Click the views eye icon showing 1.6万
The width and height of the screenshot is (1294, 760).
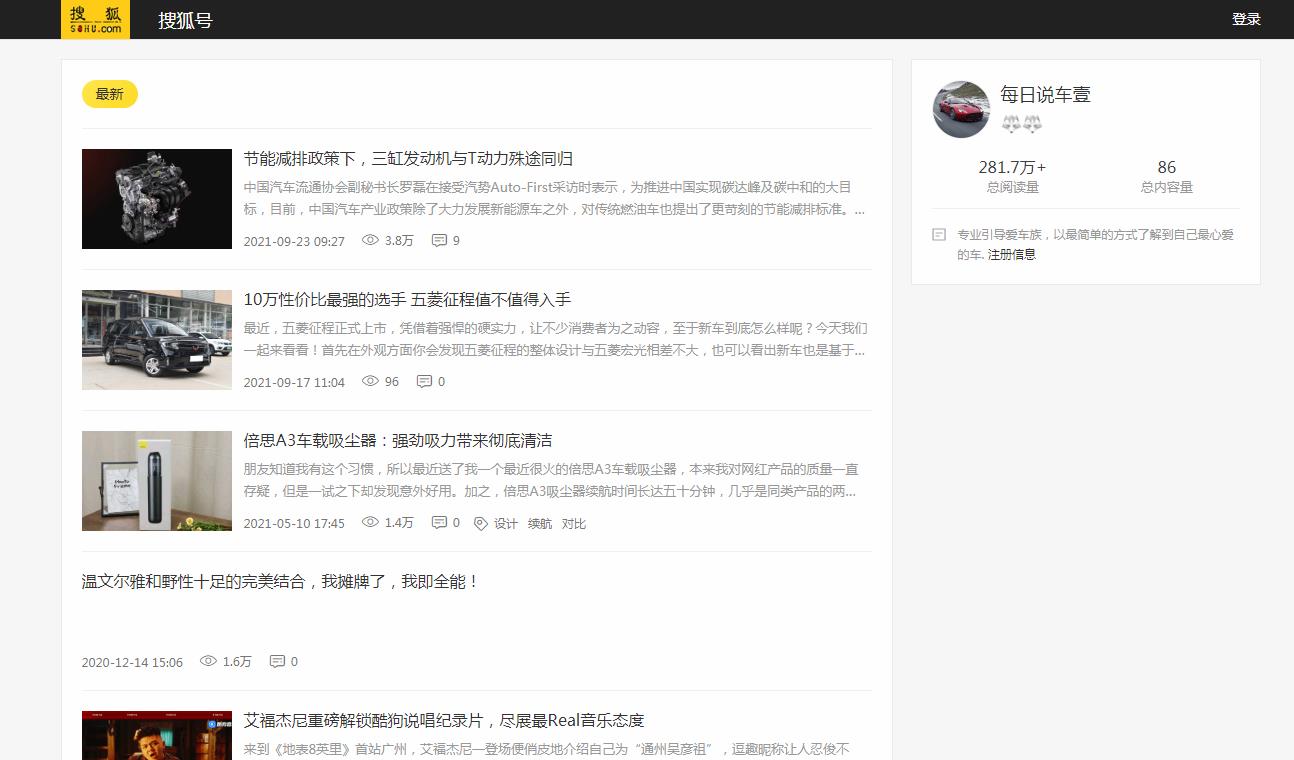click(208, 661)
